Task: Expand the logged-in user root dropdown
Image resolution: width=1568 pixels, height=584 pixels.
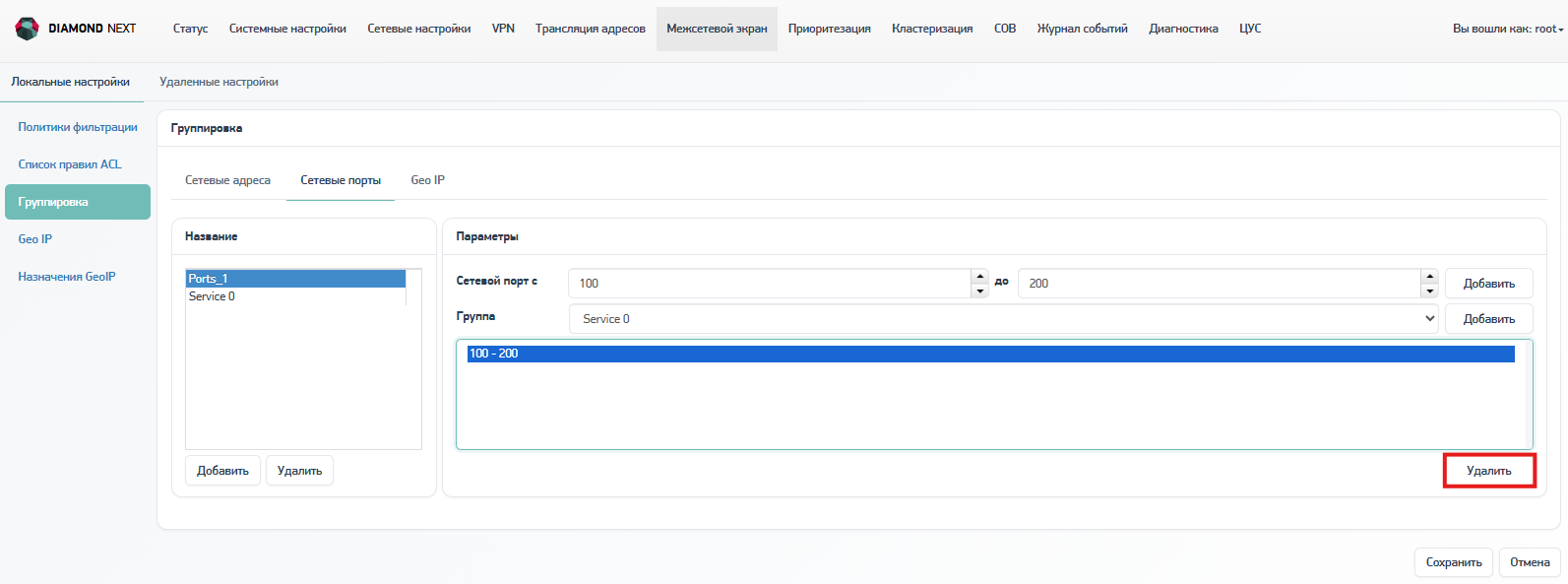Action: 1508,29
